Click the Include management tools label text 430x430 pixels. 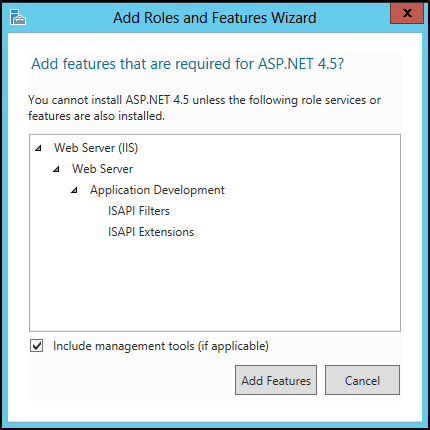click(x=161, y=346)
